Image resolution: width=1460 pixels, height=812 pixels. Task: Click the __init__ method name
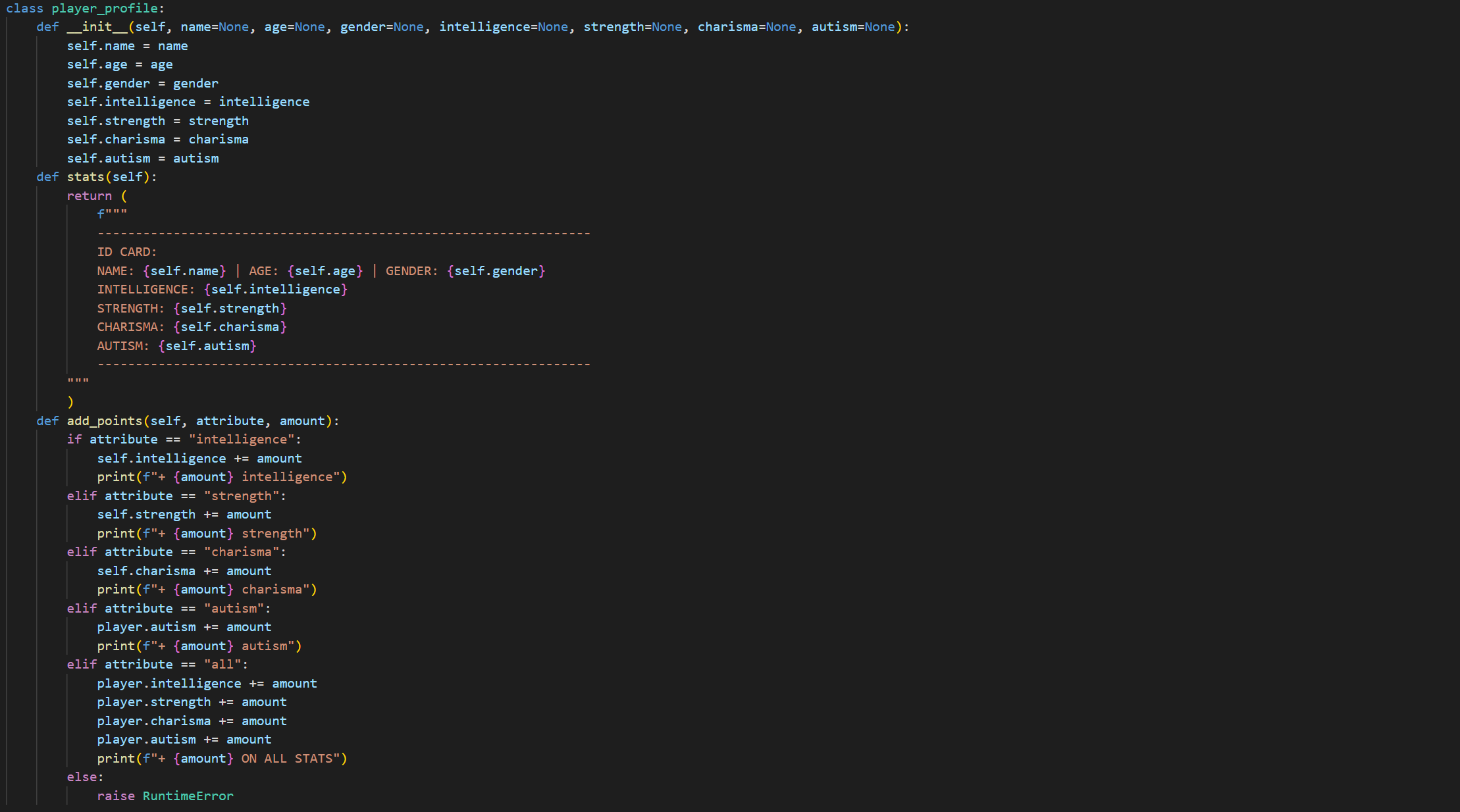[x=97, y=27]
